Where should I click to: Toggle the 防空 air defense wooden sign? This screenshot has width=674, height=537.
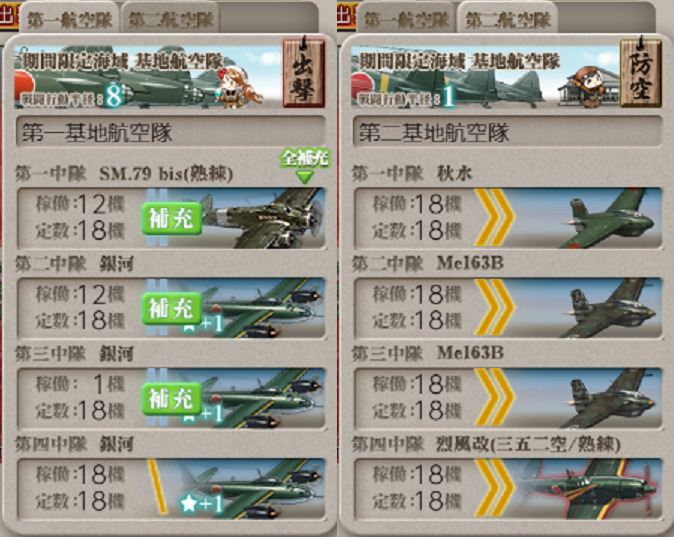640,72
